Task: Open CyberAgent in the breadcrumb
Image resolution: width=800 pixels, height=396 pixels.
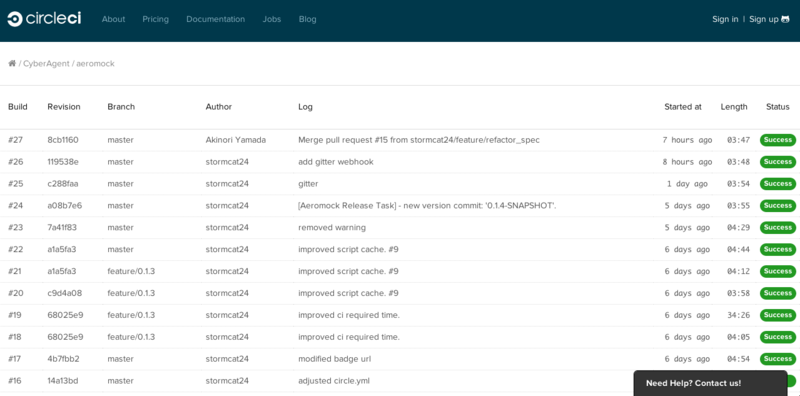Action: [x=46, y=64]
